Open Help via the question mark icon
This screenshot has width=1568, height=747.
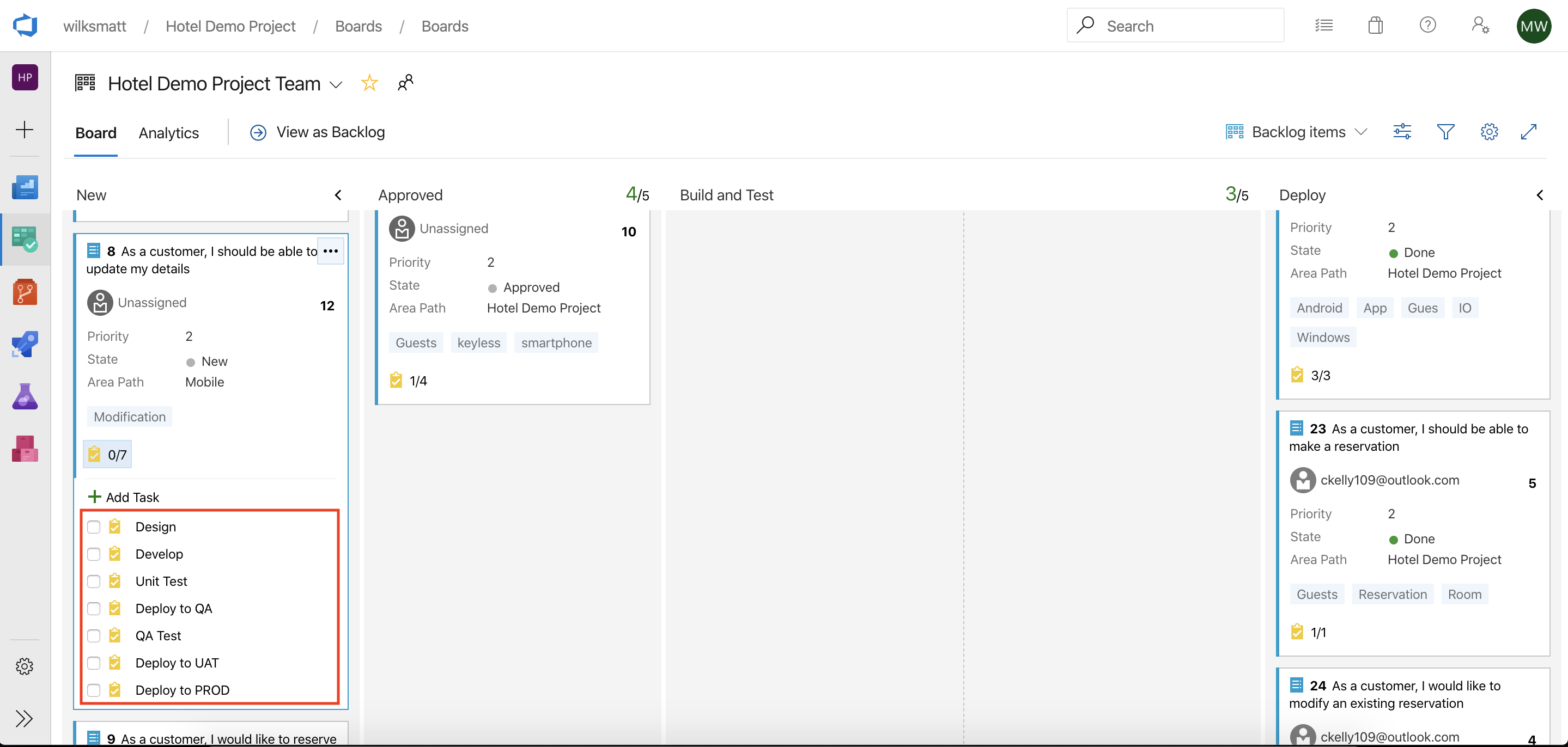(x=1428, y=25)
